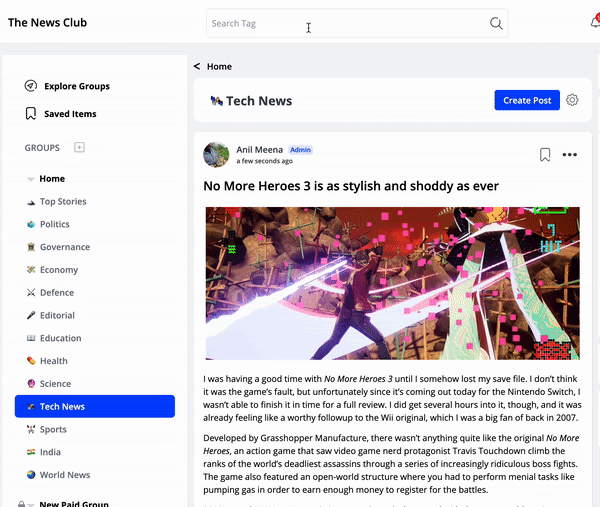Click the Governance building icon
The height and width of the screenshot is (507, 600).
[x=31, y=247]
